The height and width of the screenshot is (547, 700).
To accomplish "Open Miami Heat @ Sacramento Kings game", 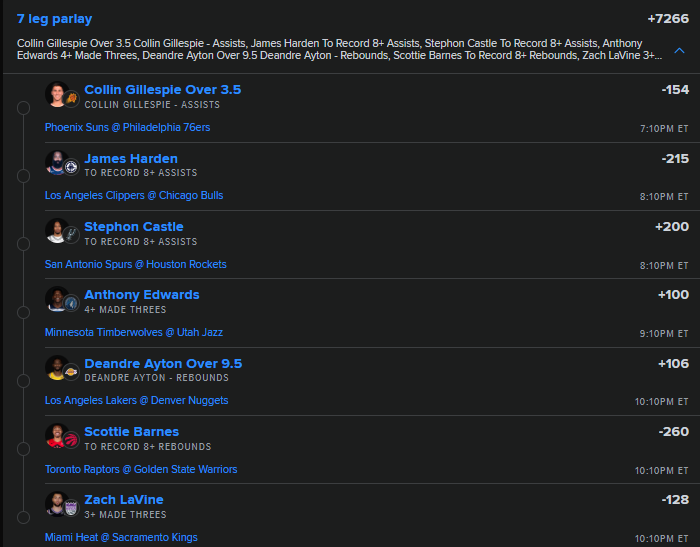I will pos(121,537).
